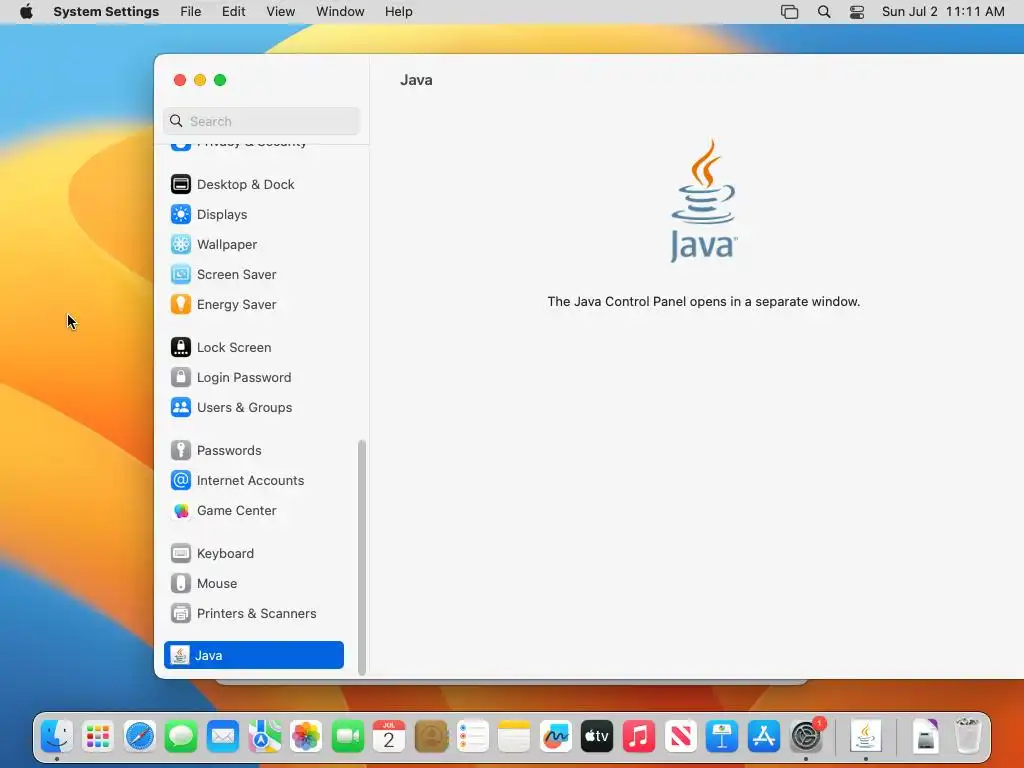Open the disk image document in Dock
This screenshot has width=1024, height=768.
925,737
